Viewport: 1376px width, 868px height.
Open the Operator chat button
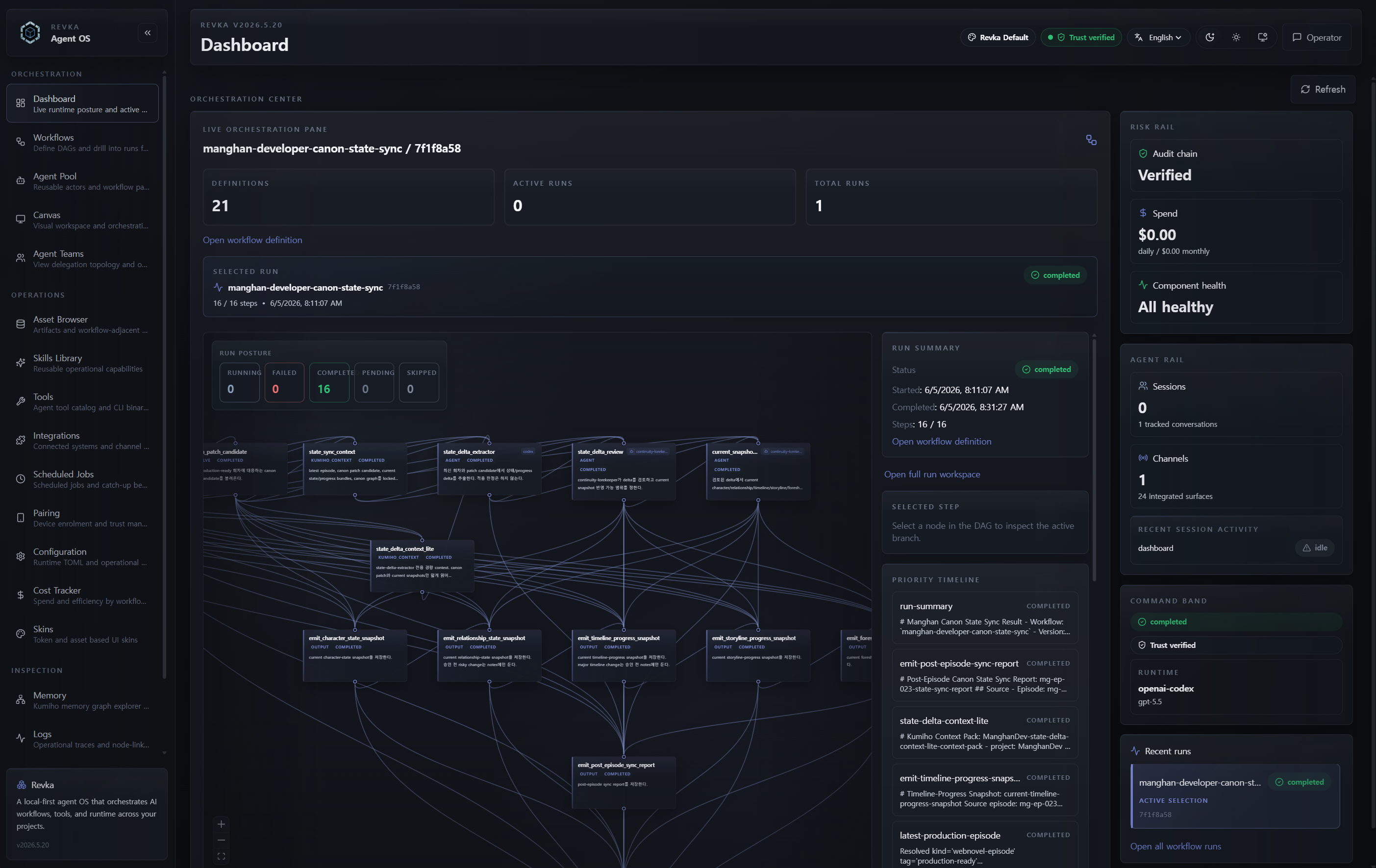1317,37
